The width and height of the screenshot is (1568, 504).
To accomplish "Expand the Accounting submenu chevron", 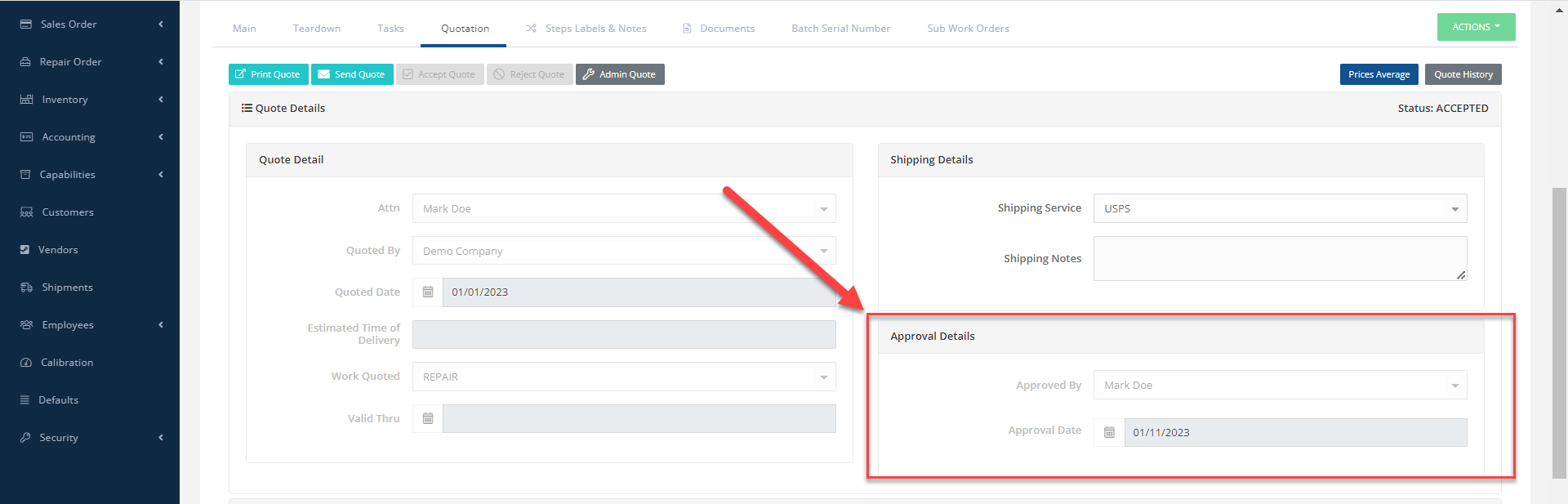I will click(x=161, y=137).
